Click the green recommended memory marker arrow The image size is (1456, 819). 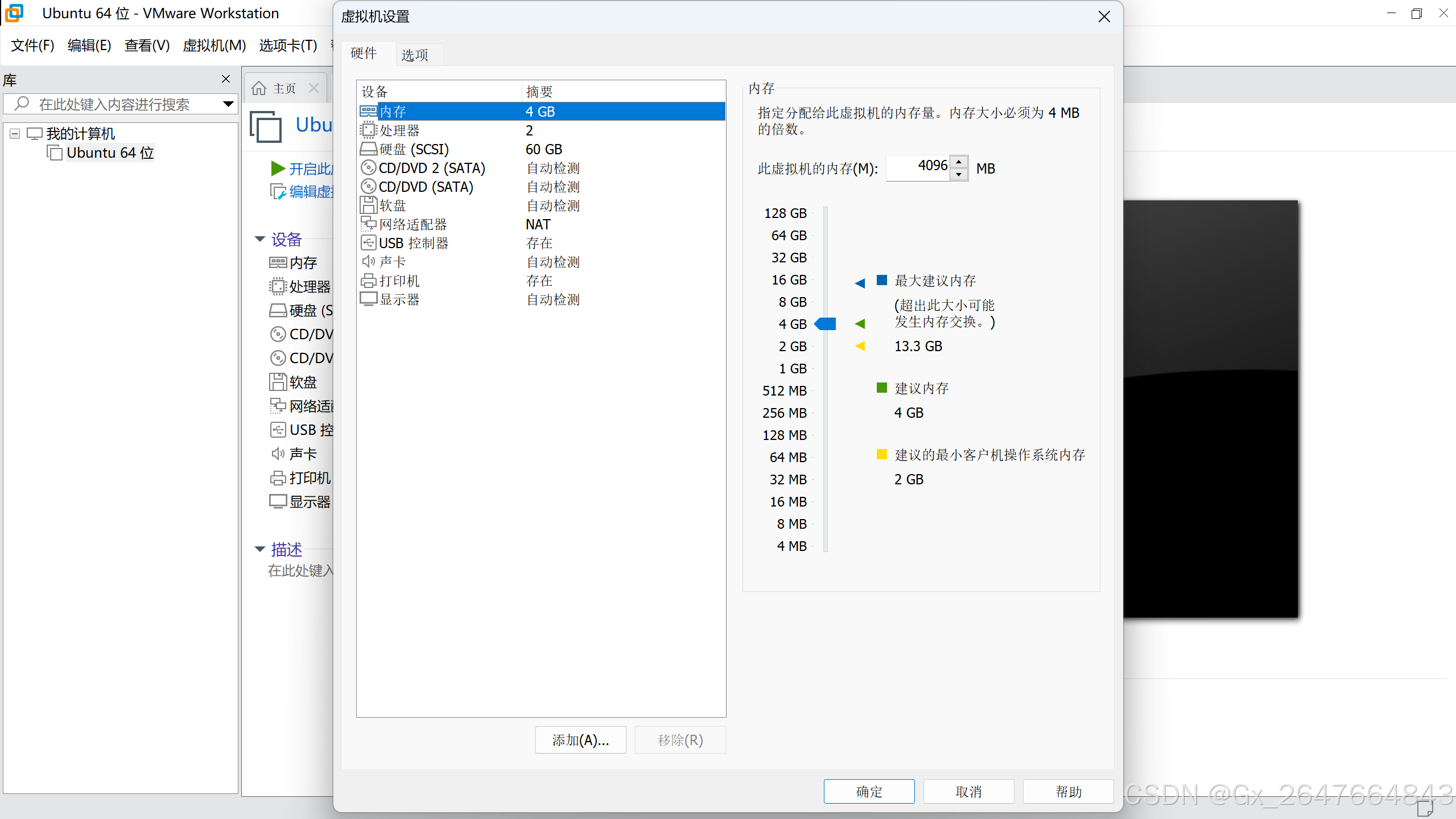tap(860, 323)
